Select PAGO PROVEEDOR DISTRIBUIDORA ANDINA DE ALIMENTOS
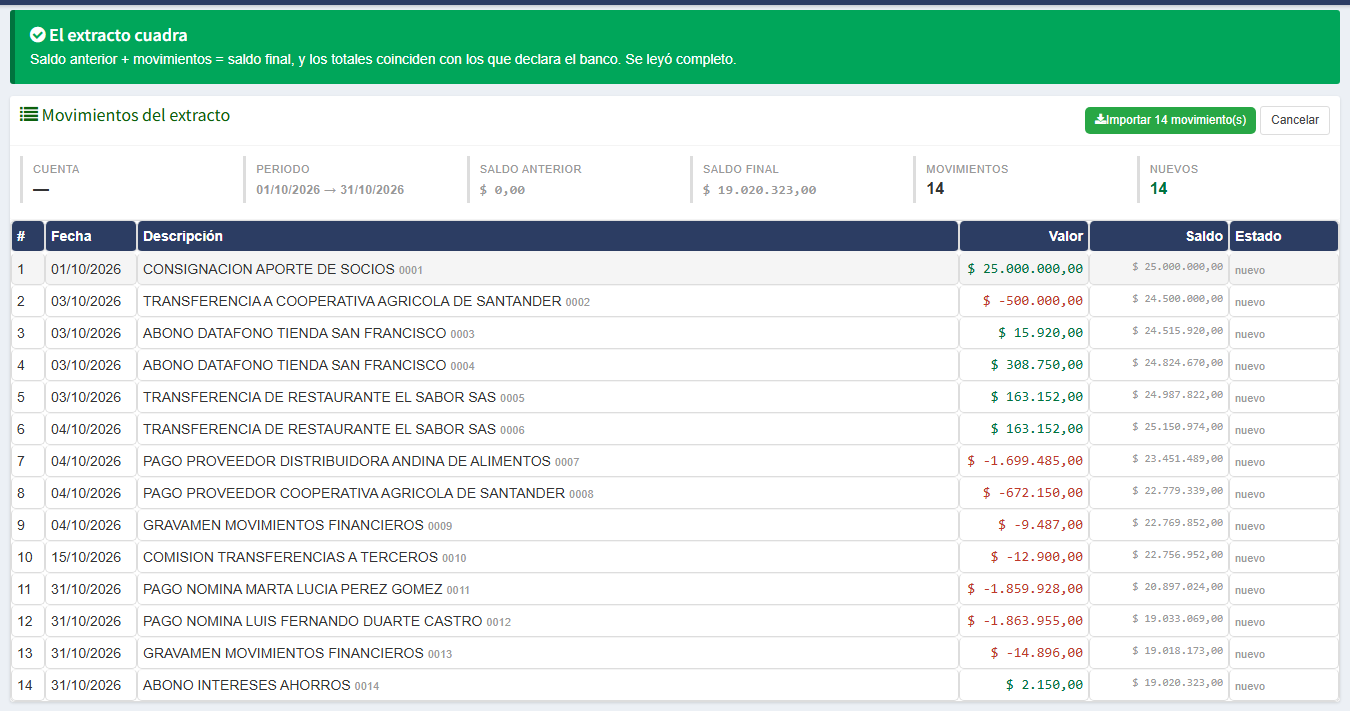The height and width of the screenshot is (711, 1350). tap(347, 461)
